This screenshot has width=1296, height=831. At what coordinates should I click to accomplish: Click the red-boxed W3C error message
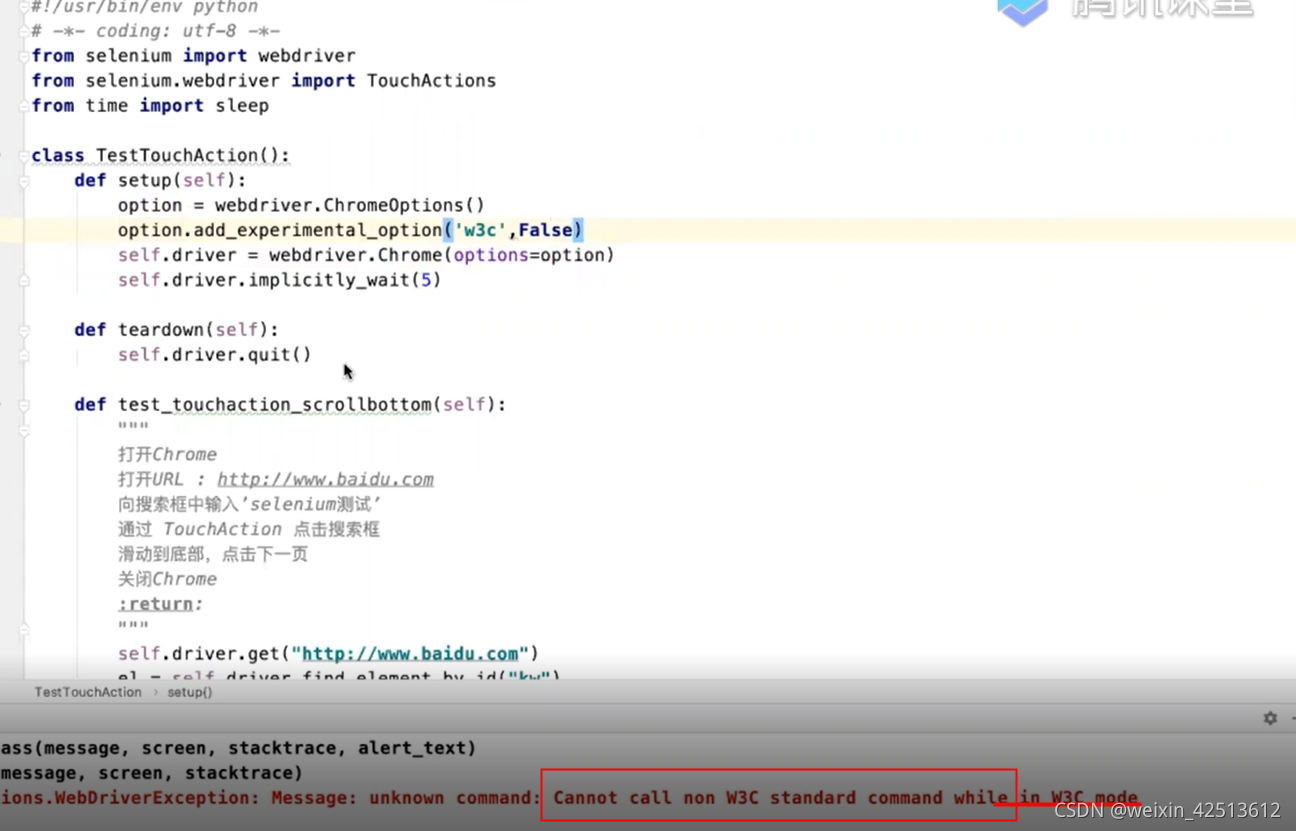coord(780,797)
